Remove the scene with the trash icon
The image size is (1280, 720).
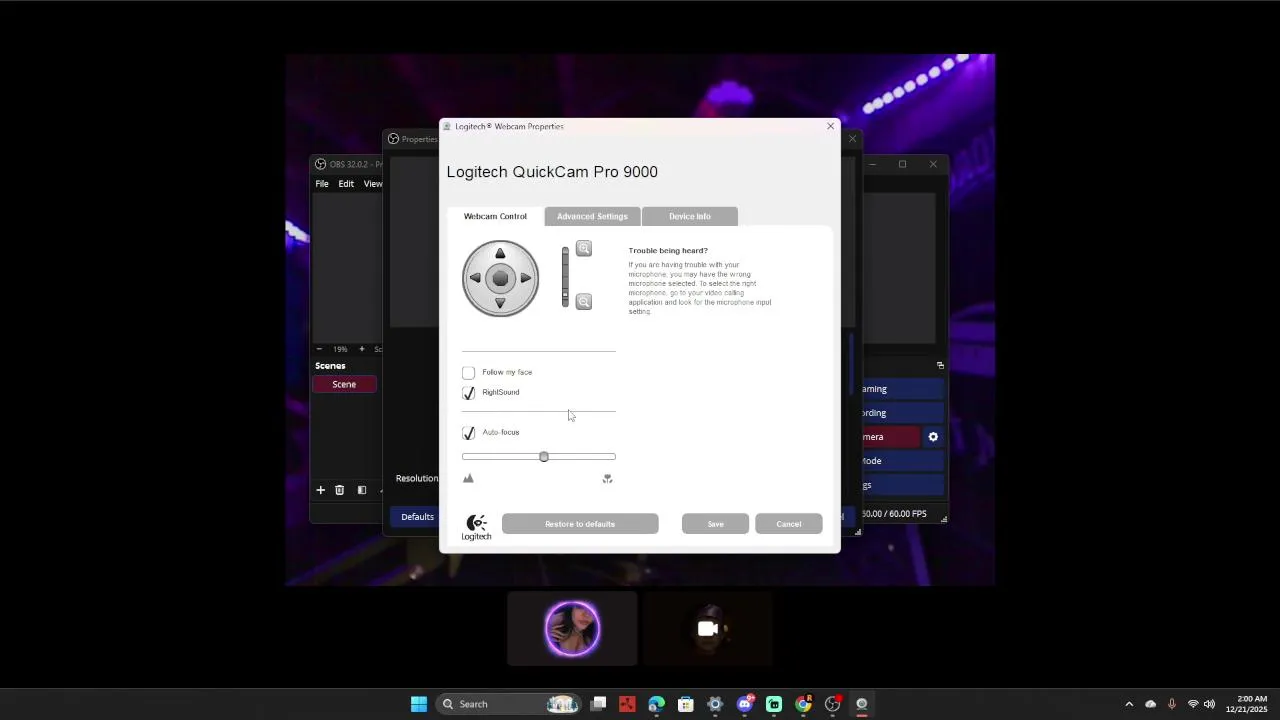tap(340, 490)
